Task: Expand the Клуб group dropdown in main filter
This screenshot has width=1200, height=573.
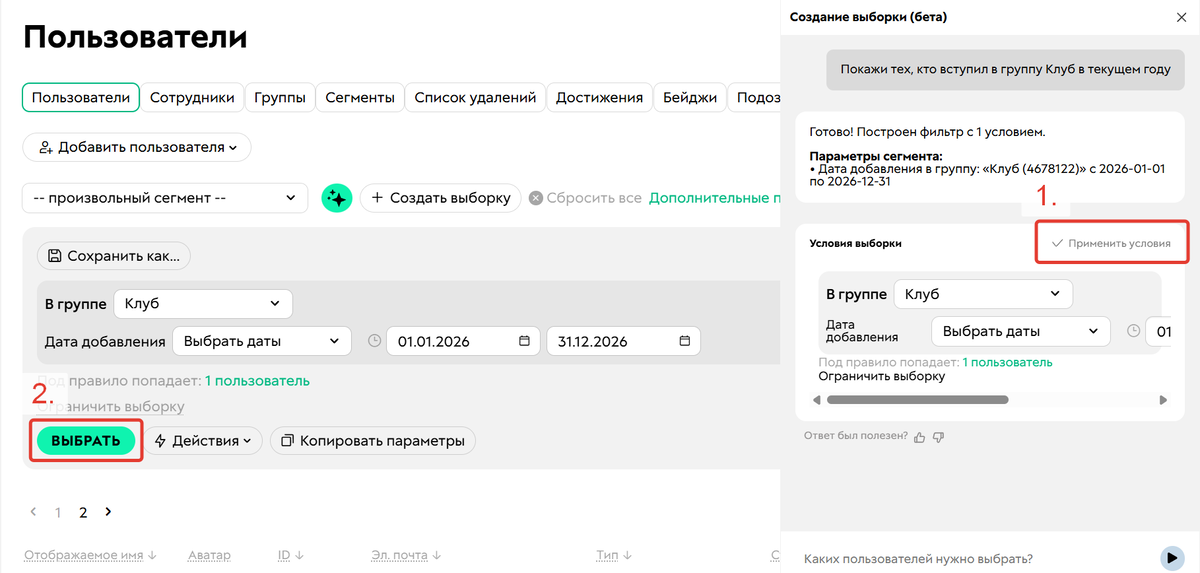Action: (203, 304)
